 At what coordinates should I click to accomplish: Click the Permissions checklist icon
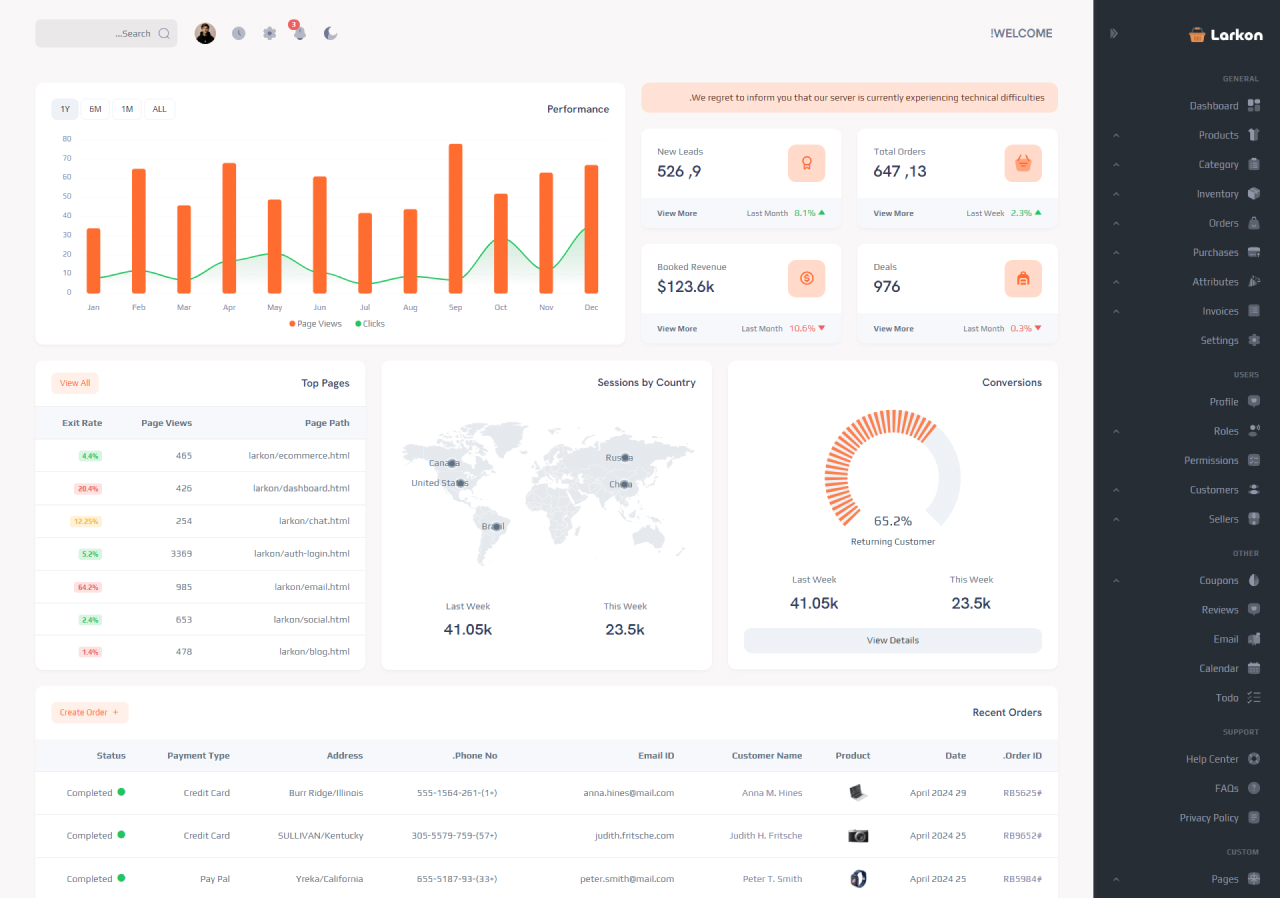click(x=1254, y=460)
